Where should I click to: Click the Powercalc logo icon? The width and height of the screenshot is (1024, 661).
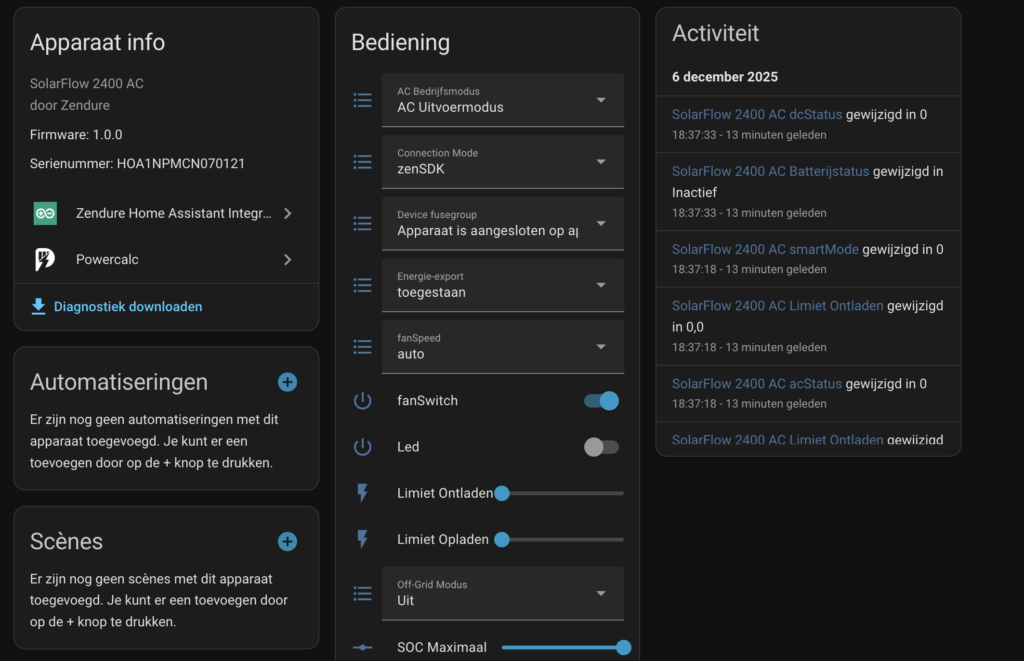pos(45,259)
